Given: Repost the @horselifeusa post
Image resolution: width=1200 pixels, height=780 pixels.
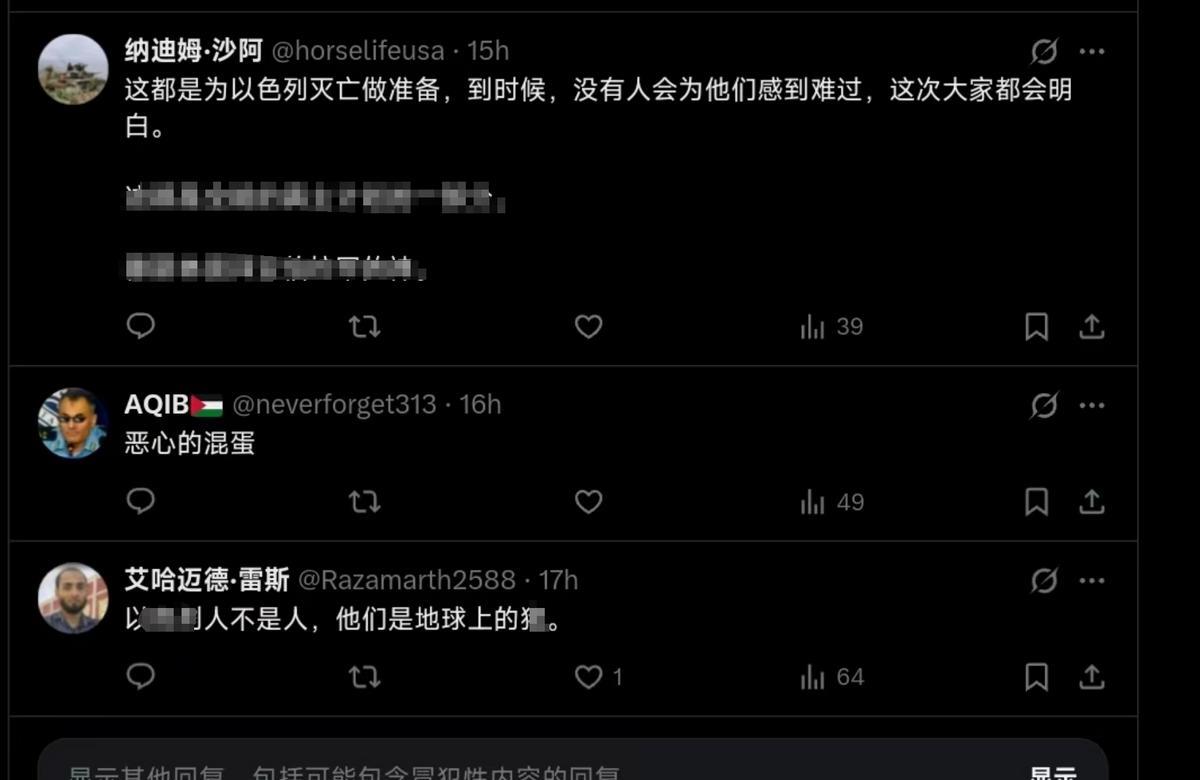Looking at the screenshot, I should [365, 326].
